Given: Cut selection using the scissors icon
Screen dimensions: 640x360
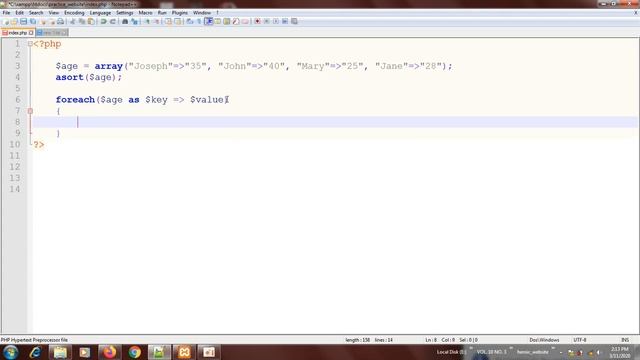Looking at the screenshot, I should point(72,21).
